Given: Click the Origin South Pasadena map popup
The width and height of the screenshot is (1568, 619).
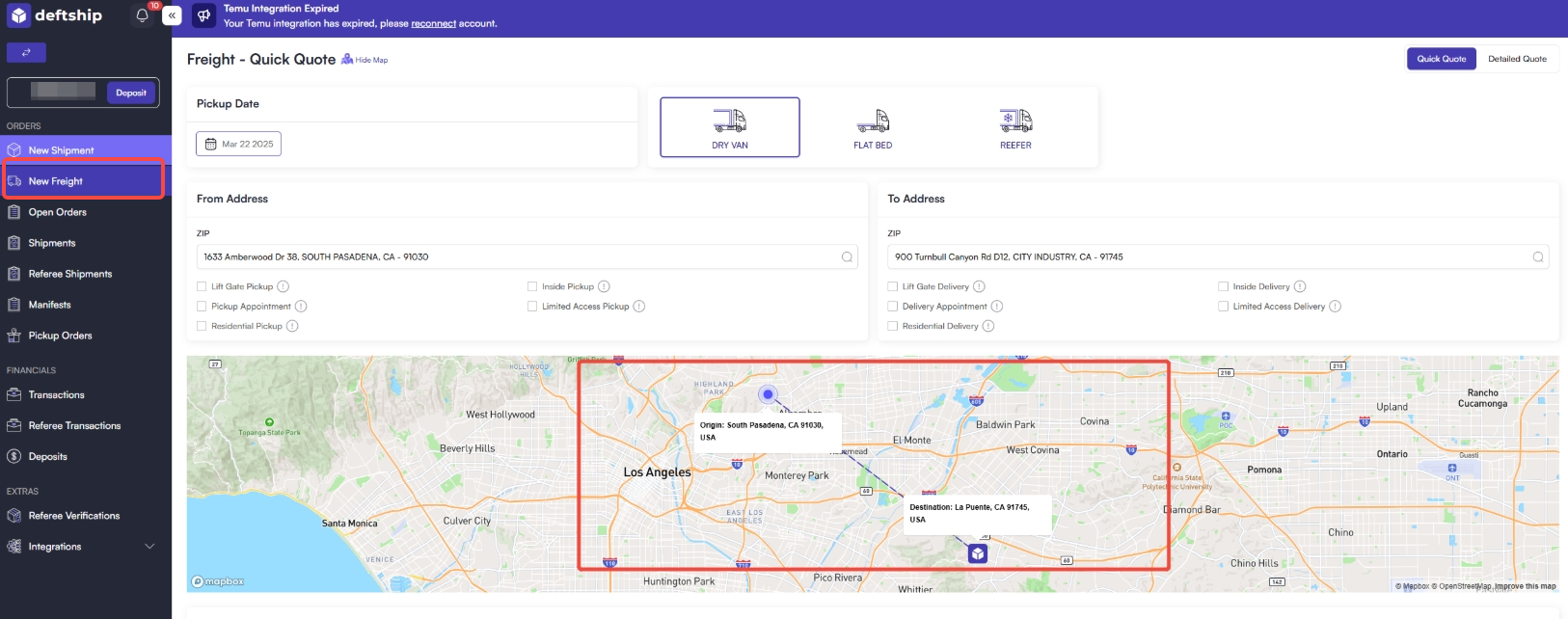Looking at the screenshot, I should [x=768, y=431].
